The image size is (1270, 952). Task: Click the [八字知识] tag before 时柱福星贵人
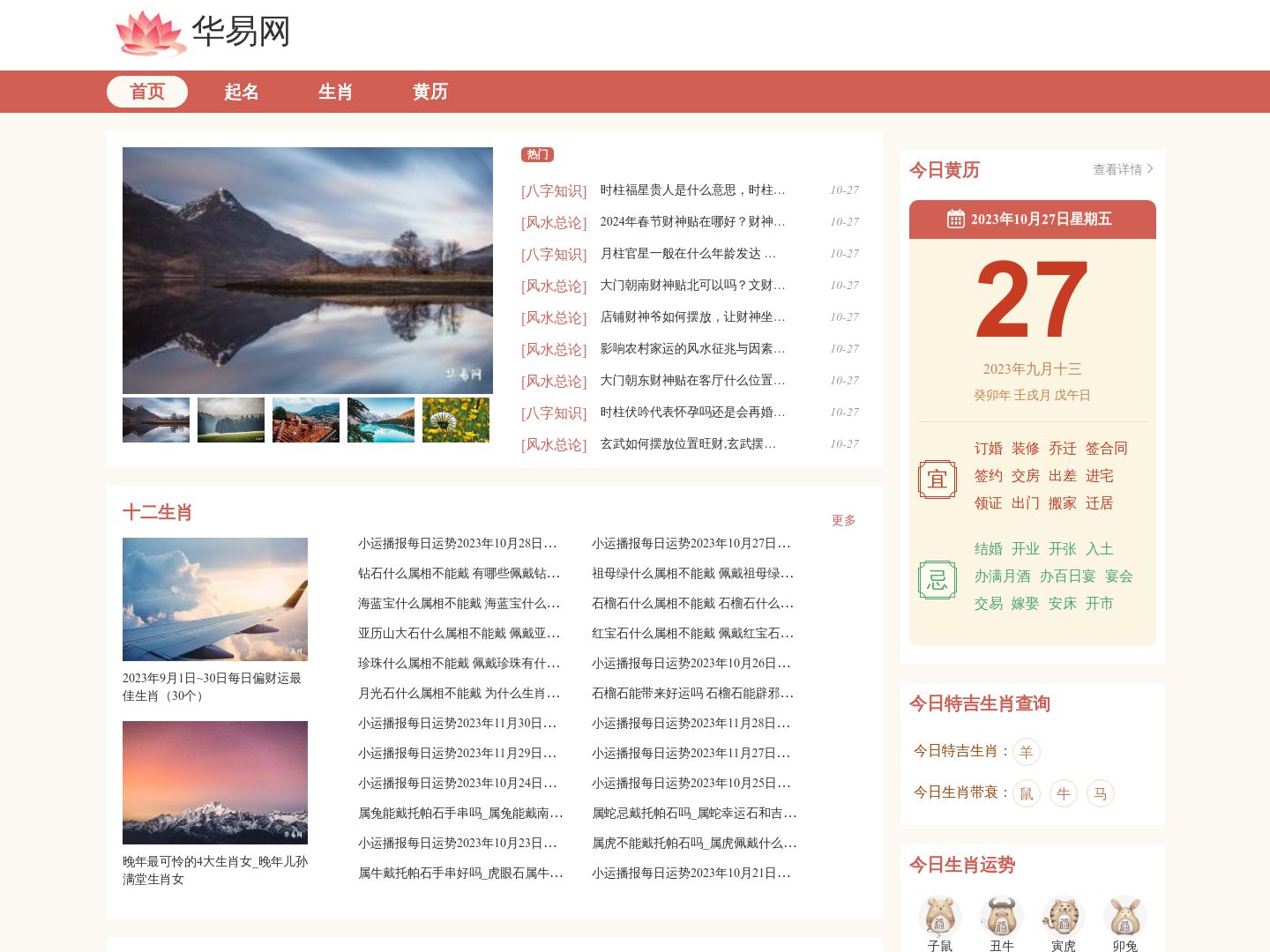pyautogui.click(x=554, y=191)
